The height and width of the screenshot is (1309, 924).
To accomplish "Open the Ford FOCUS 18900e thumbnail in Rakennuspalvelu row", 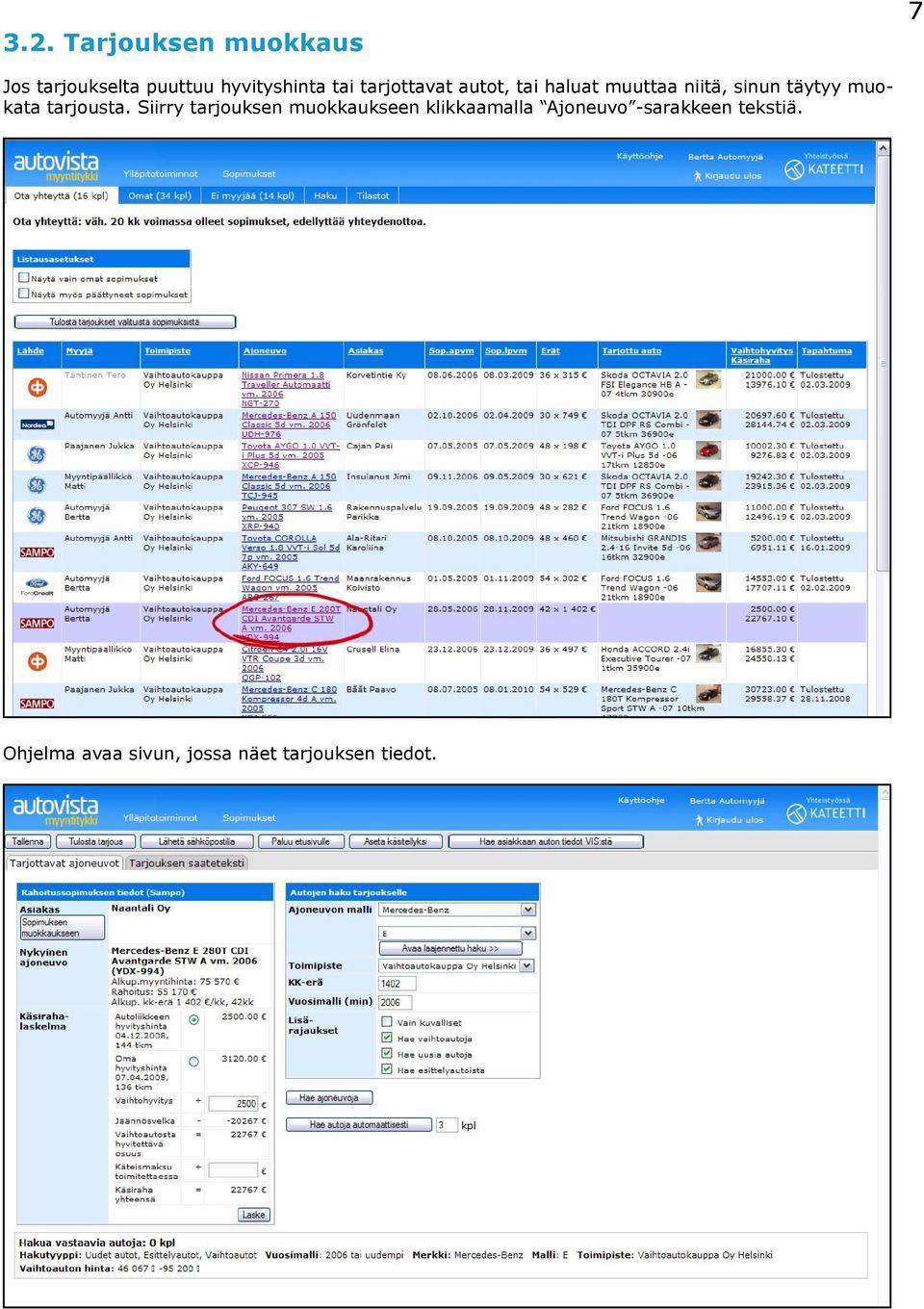I will (x=708, y=512).
